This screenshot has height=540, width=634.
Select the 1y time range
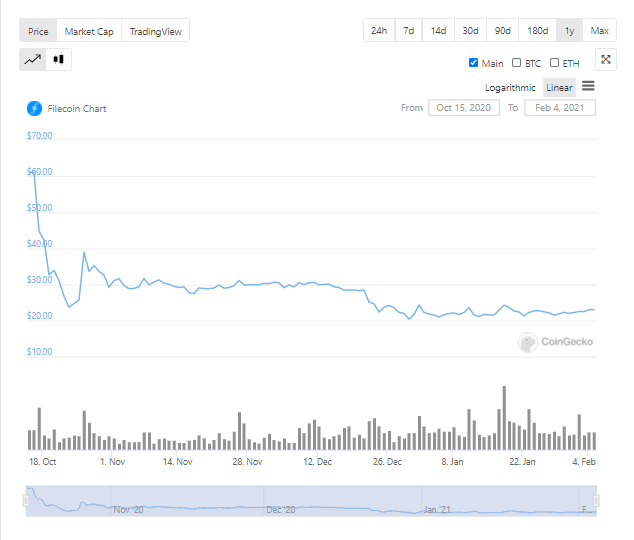tap(569, 30)
